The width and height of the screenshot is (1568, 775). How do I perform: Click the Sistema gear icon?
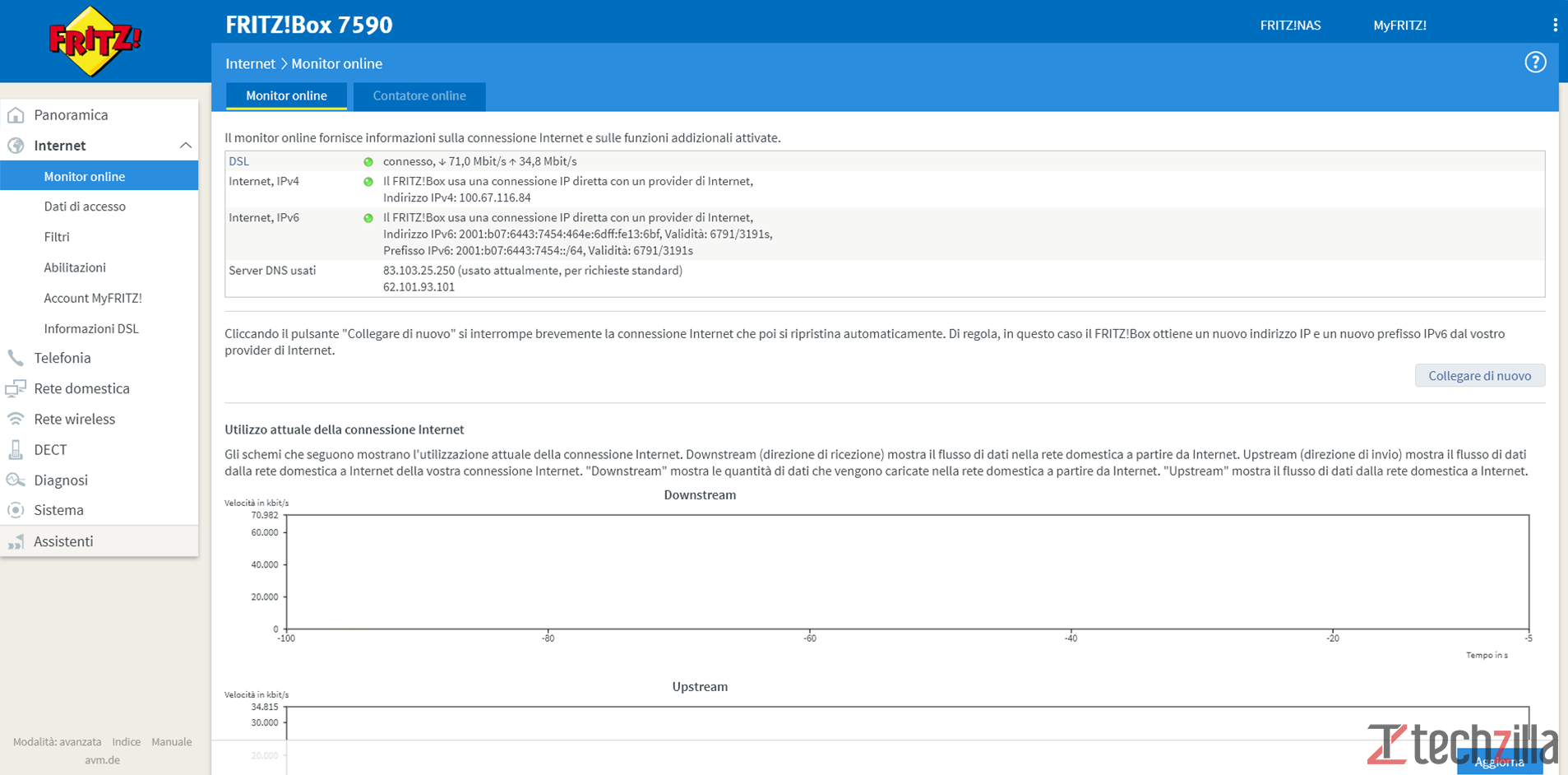pos(16,510)
